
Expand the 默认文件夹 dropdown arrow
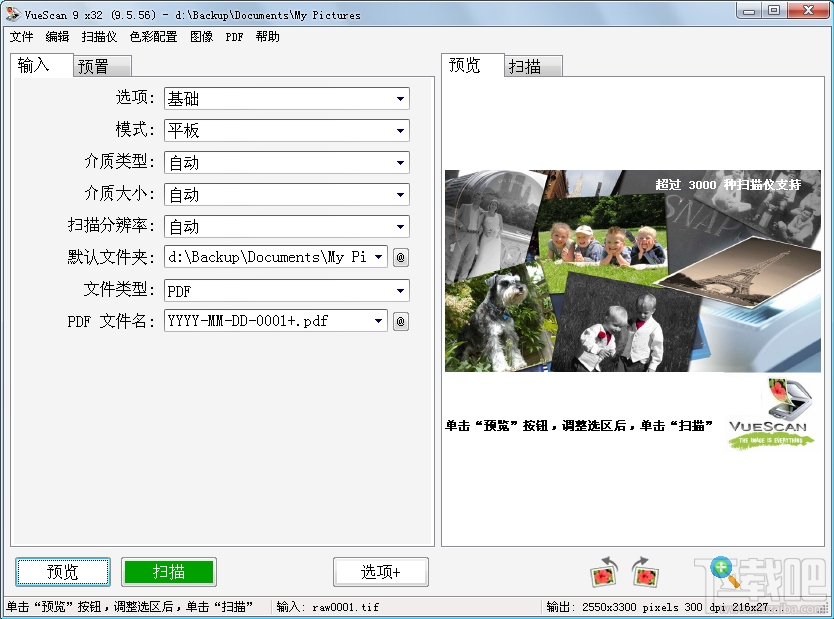(x=380, y=257)
